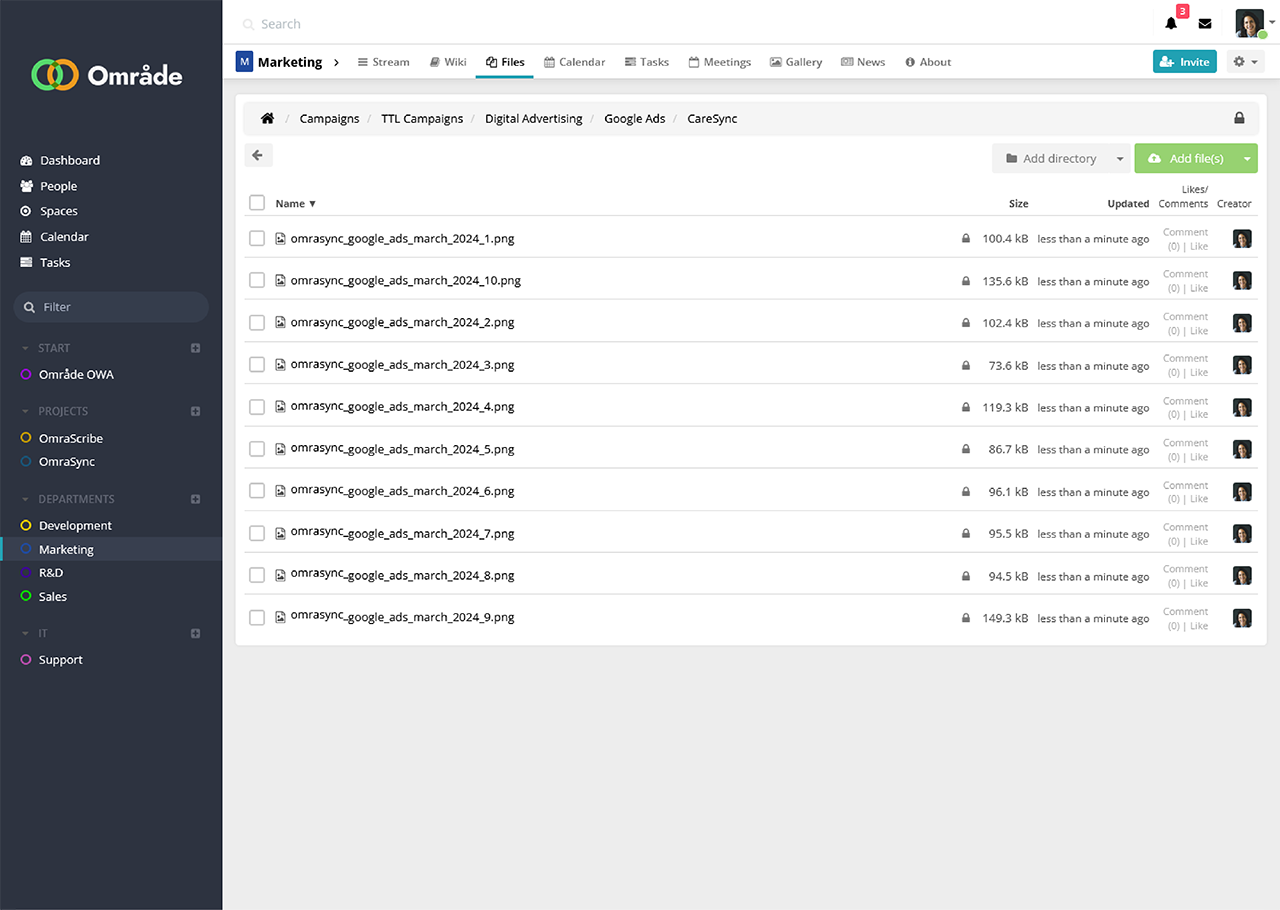The height and width of the screenshot is (910, 1280).
Task: Click the plus icon beside DEPARTMENTS
Action: [196, 499]
